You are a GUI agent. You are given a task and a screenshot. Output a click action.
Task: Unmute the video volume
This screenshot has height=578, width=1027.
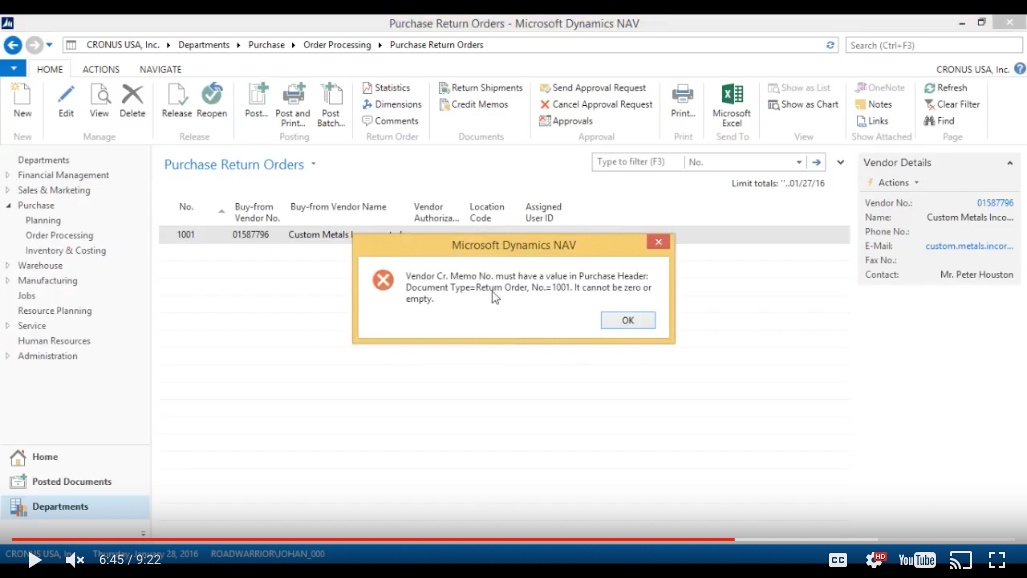[74, 560]
